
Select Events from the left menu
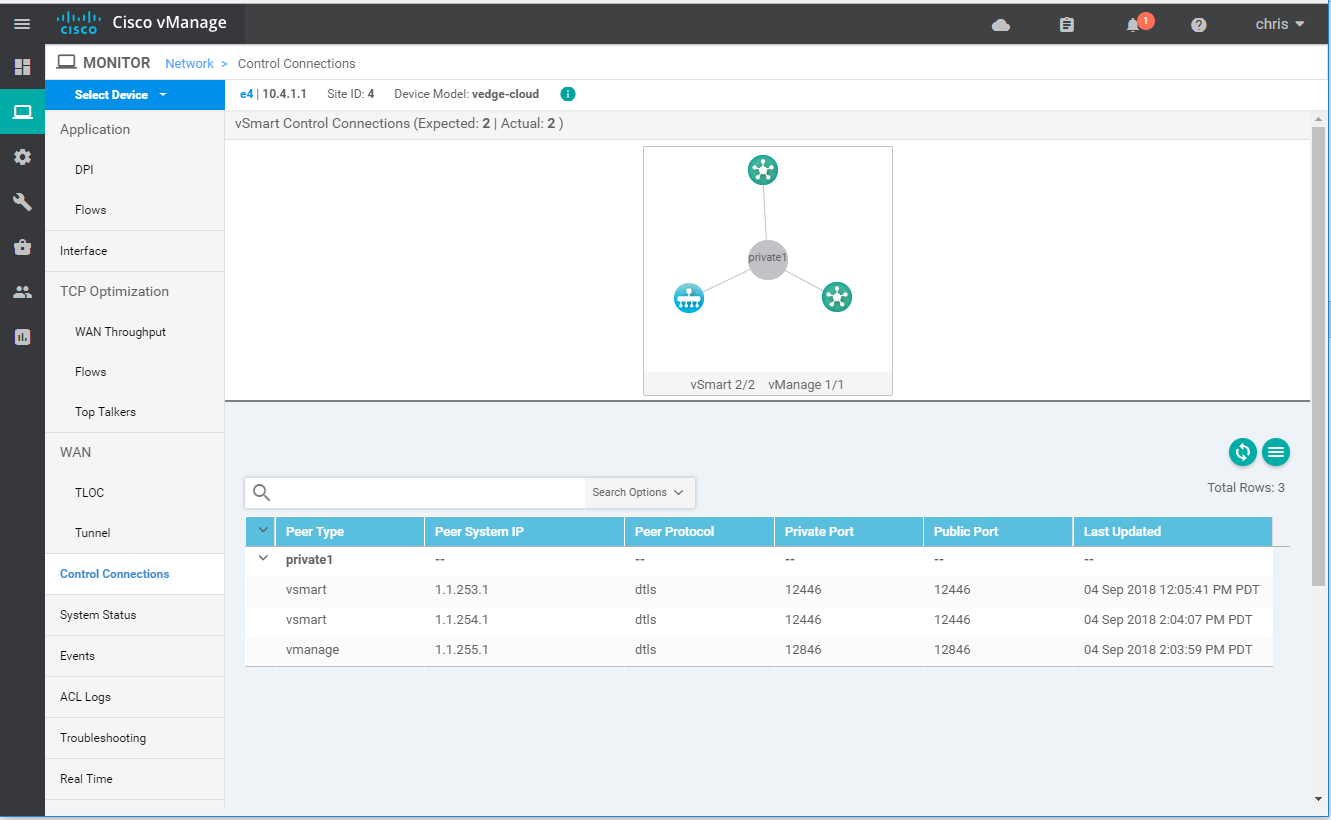click(79, 655)
